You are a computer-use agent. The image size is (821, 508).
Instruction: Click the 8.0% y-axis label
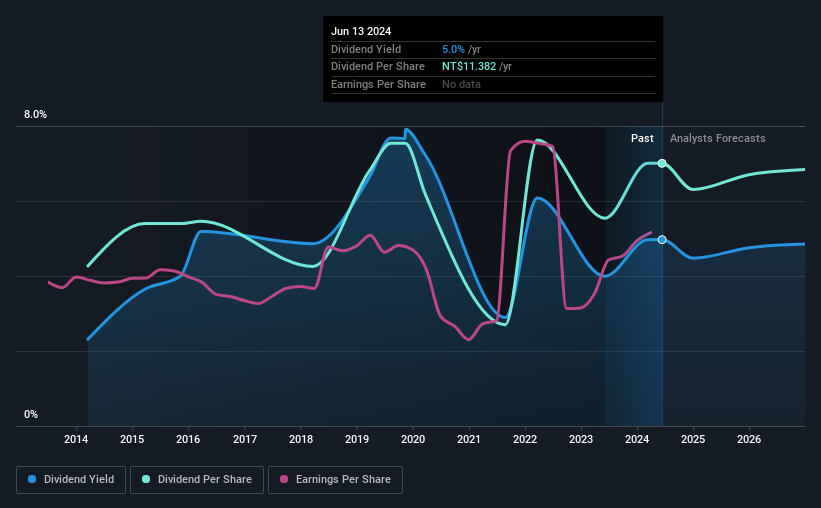click(x=35, y=115)
